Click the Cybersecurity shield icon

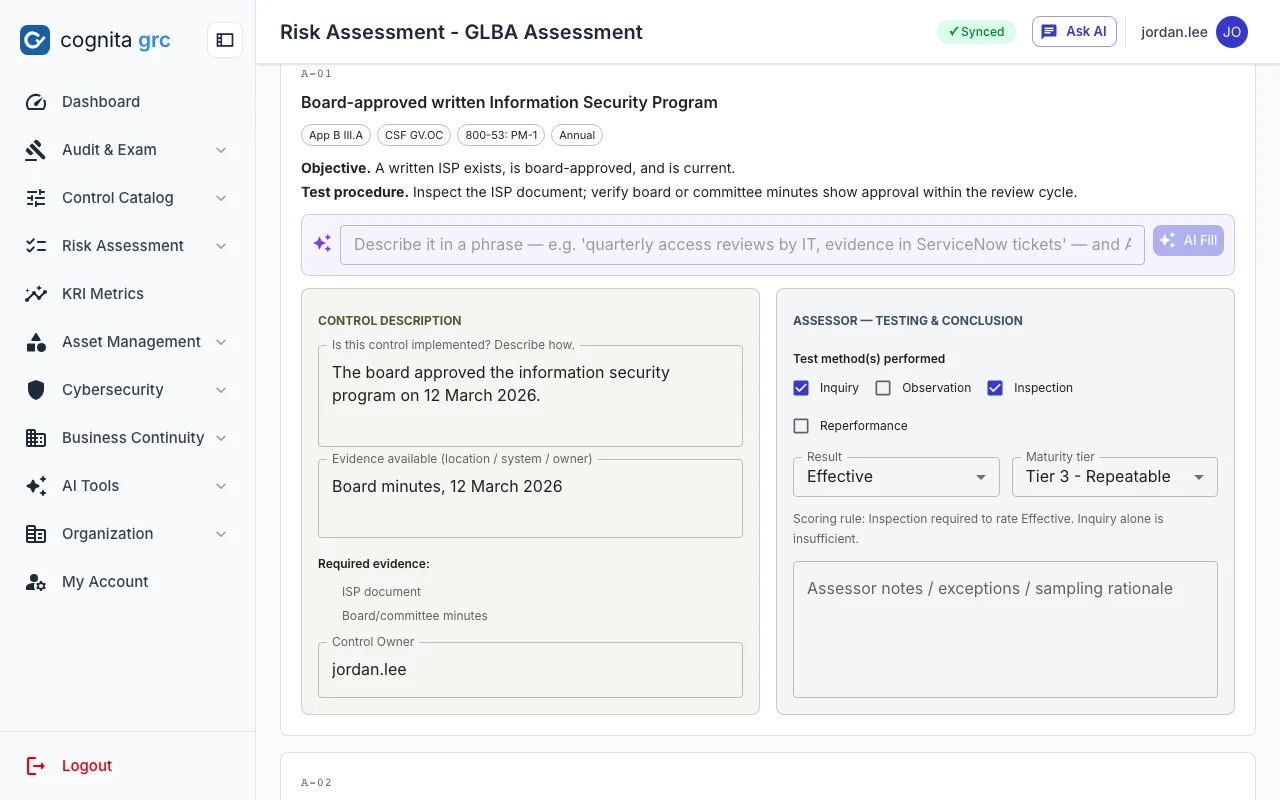(36, 390)
